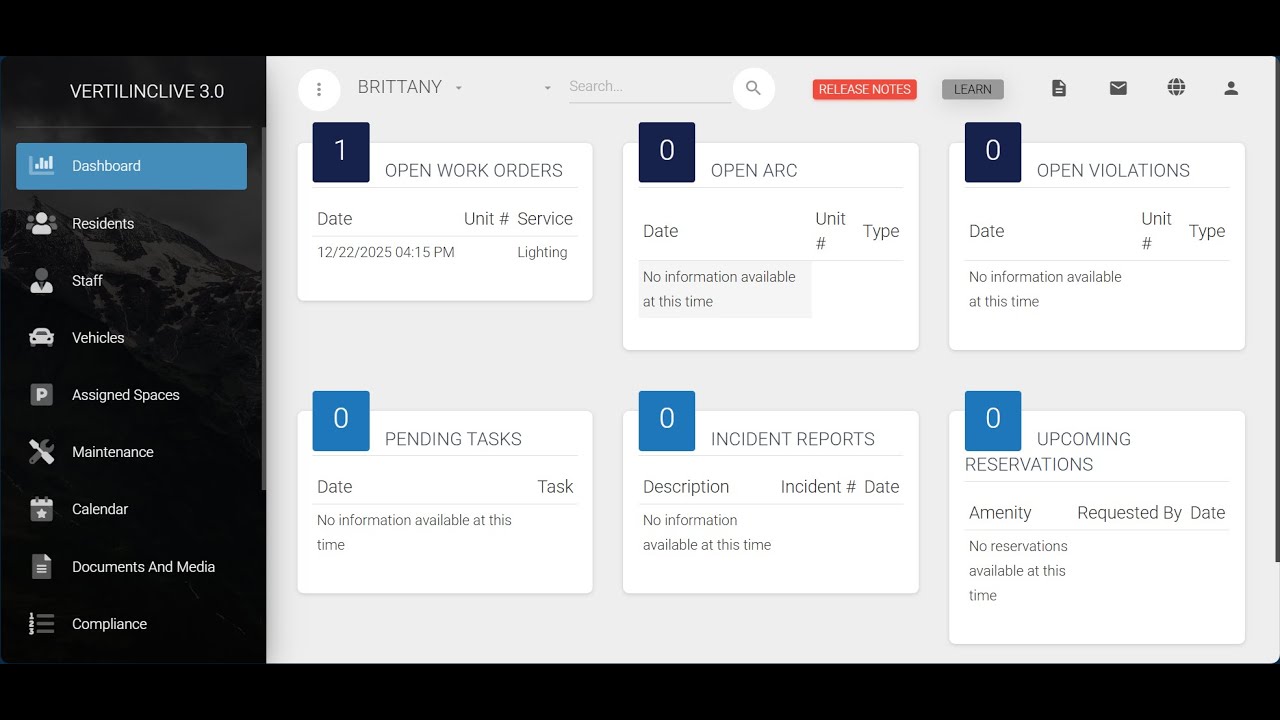1280x720 pixels.
Task: Open Maintenance section in sidebar
Action: pyautogui.click(x=131, y=452)
